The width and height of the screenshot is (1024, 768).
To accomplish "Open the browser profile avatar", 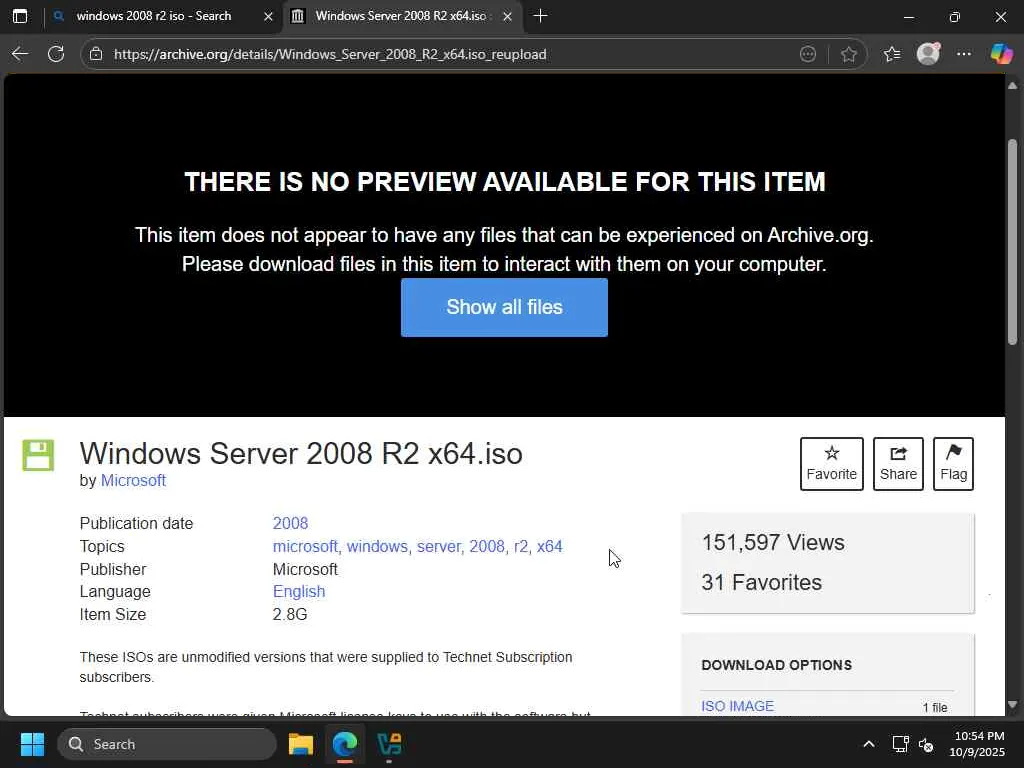I will (x=928, y=54).
